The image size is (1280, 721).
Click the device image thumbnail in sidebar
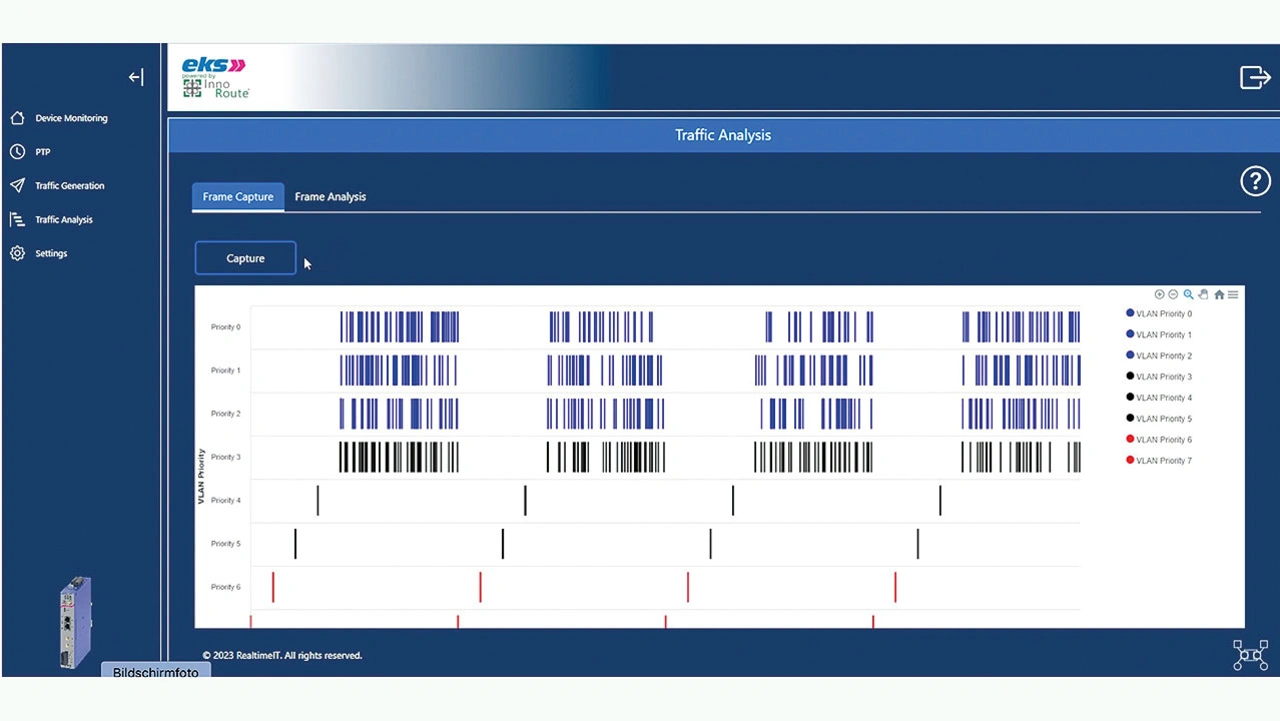tap(75, 621)
